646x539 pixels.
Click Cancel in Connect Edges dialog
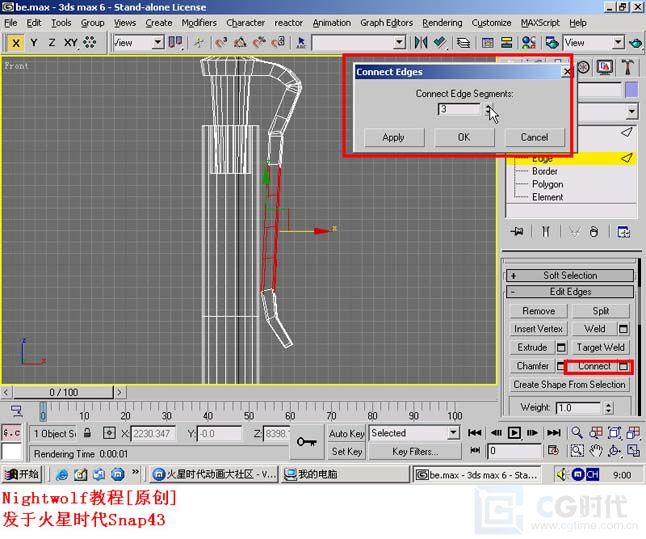pos(534,137)
